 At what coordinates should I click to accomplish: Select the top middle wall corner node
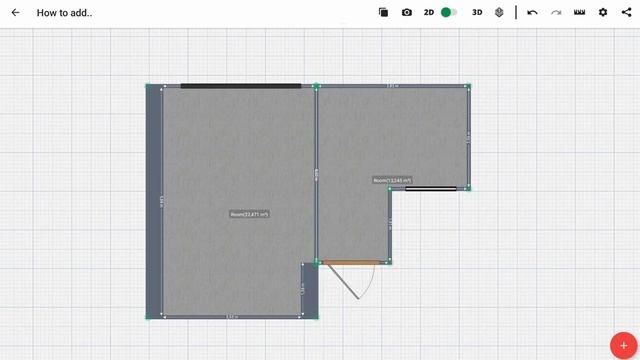(x=316, y=86)
